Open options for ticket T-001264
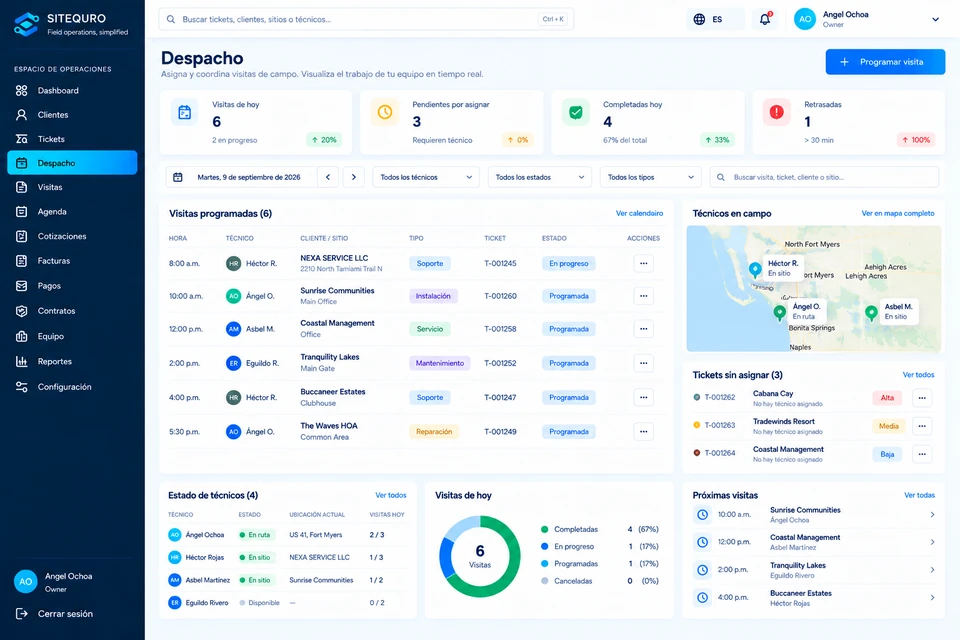The image size is (960, 640). pyautogui.click(x=922, y=454)
